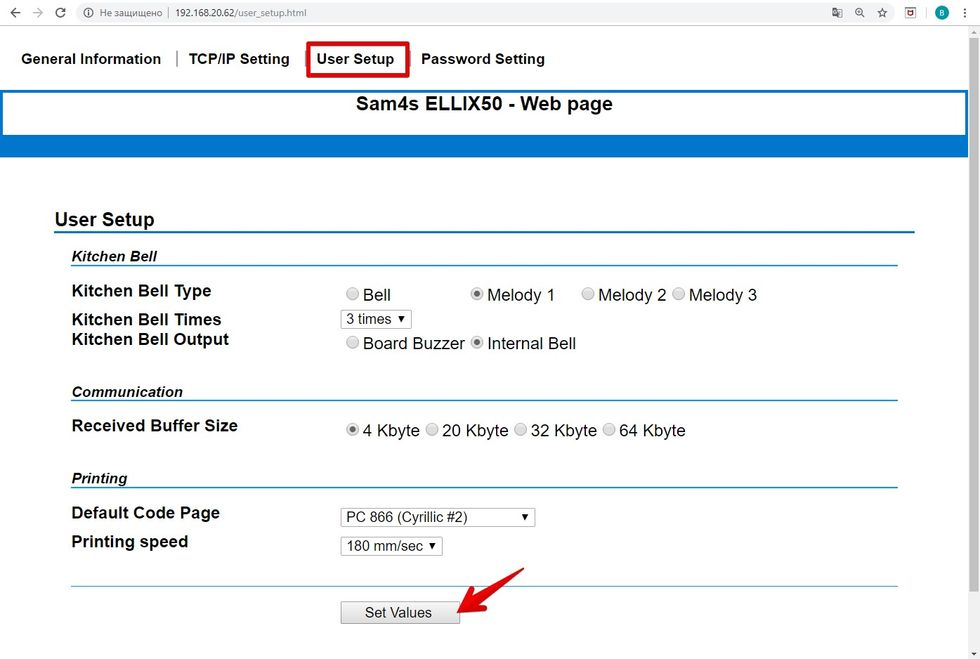Click the Kitchen Bell section title
This screenshot has height=659, width=980.
114,256
